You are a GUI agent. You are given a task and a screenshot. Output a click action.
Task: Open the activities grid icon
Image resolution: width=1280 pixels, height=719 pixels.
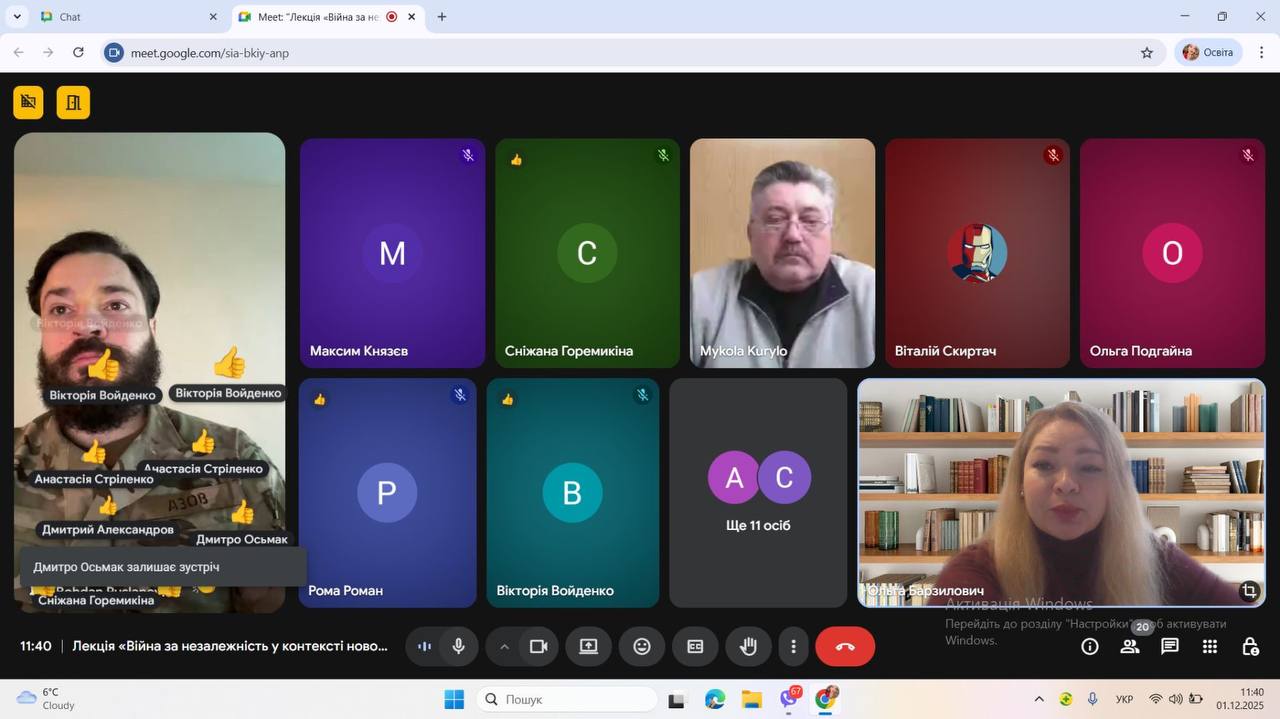(x=1210, y=647)
